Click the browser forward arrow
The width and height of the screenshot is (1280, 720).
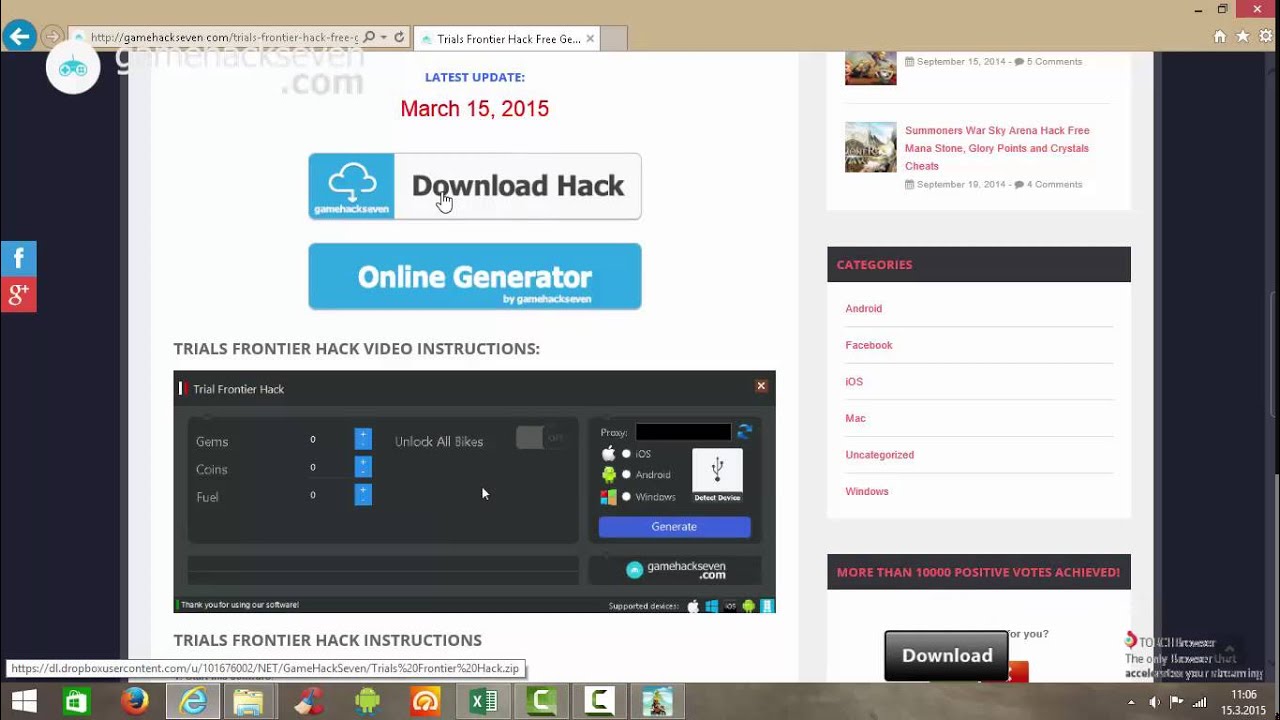tap(52, 37)
